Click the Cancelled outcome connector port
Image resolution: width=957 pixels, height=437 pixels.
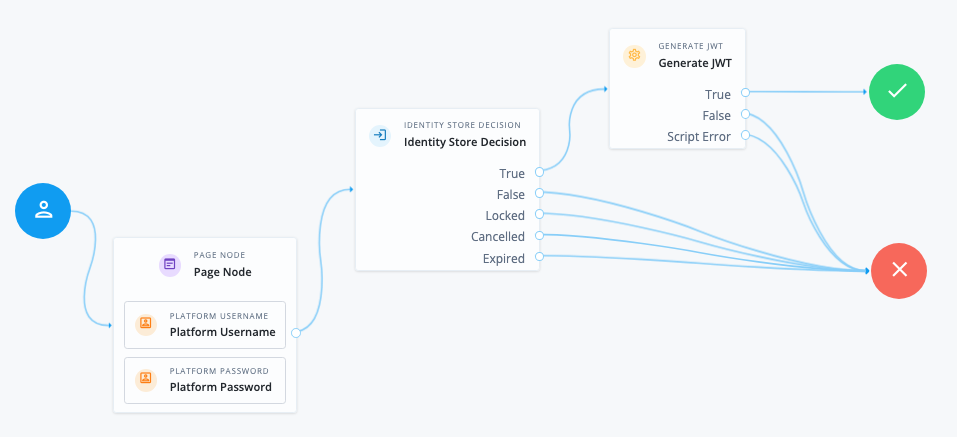point(539,236)
